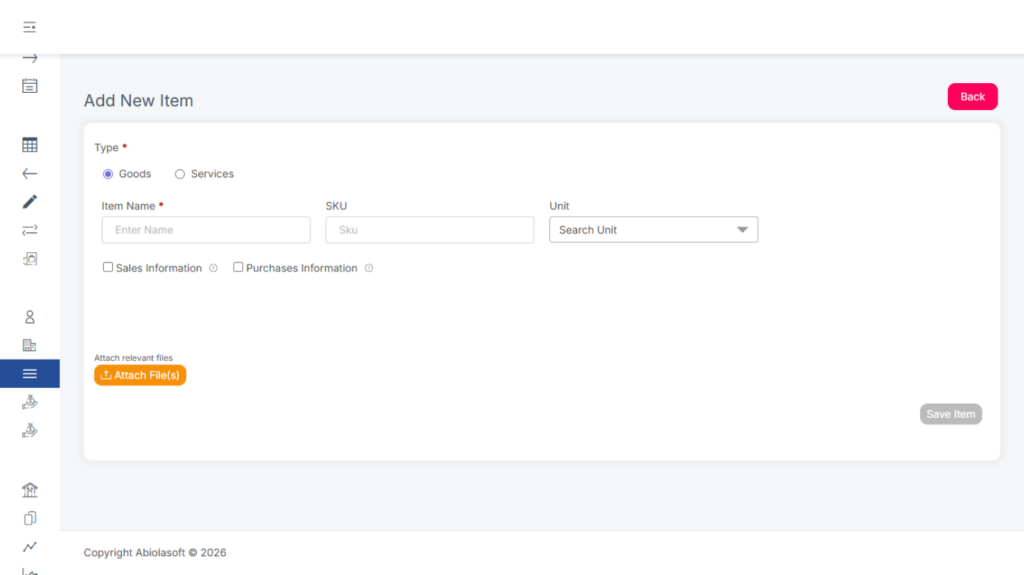Screen dimensions: 1024x575
Task: Choose the Services type option
Action: (180, 174)
